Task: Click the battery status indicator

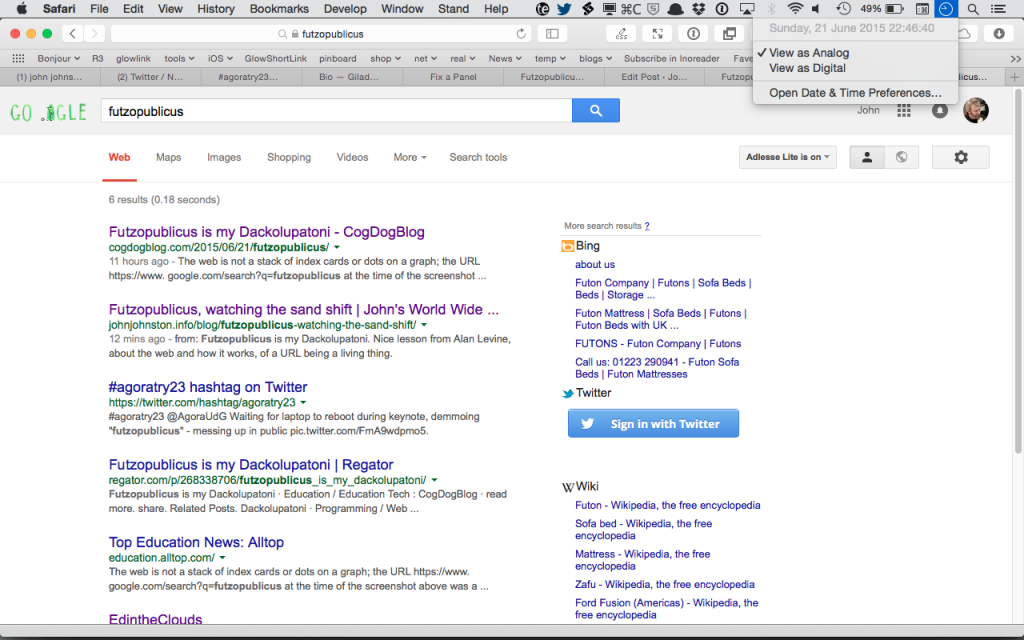Action: 882,8
